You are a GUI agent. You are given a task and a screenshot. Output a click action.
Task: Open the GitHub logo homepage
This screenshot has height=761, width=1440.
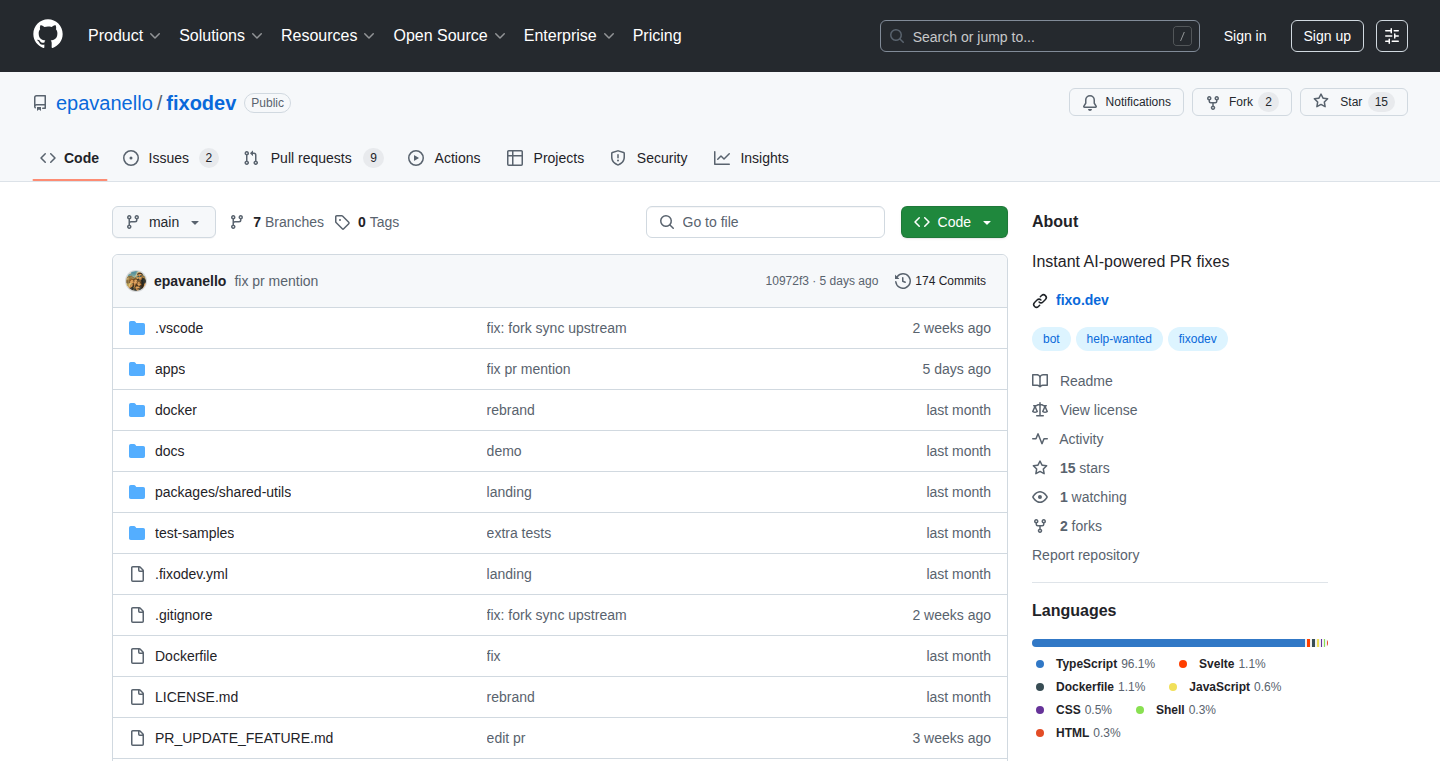point(48,35)
